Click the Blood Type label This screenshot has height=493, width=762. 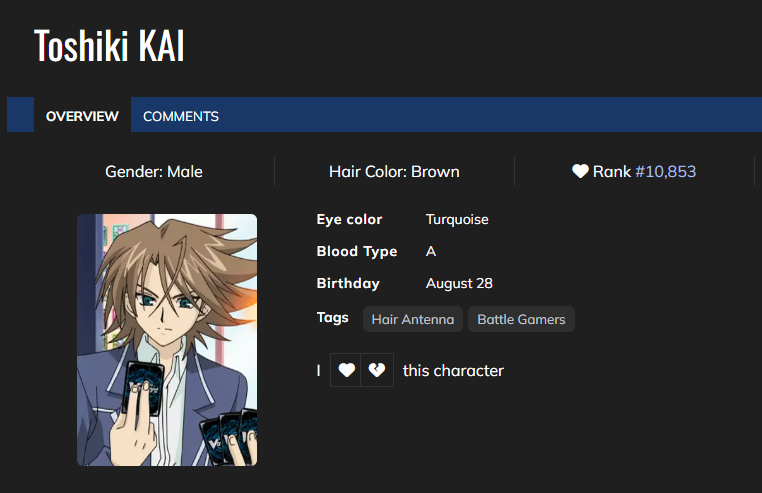pos(357,251)
